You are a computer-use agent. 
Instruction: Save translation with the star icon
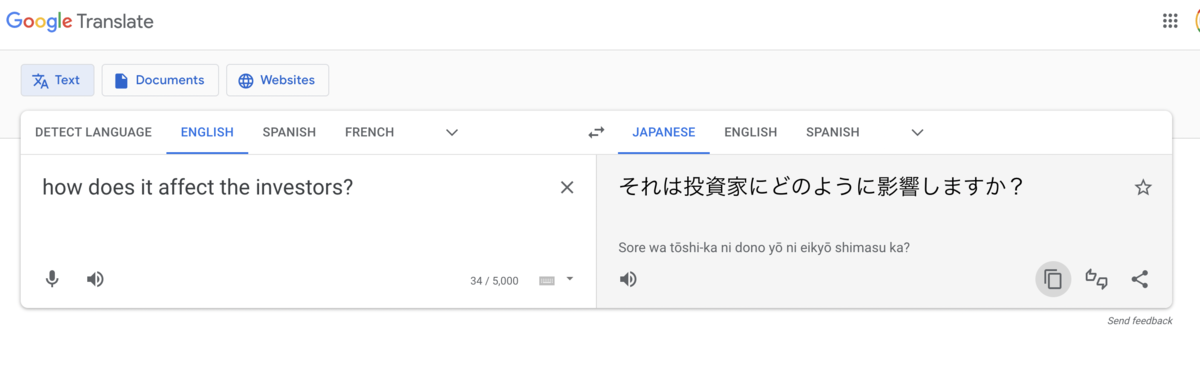click(x=1143, y=187)
